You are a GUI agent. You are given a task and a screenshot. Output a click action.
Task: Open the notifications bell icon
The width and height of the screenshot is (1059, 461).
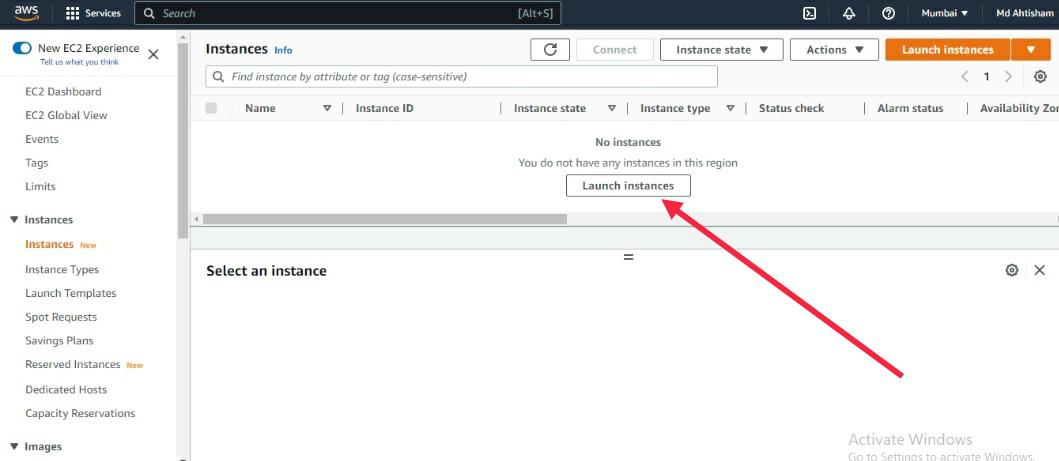[849, 13]
